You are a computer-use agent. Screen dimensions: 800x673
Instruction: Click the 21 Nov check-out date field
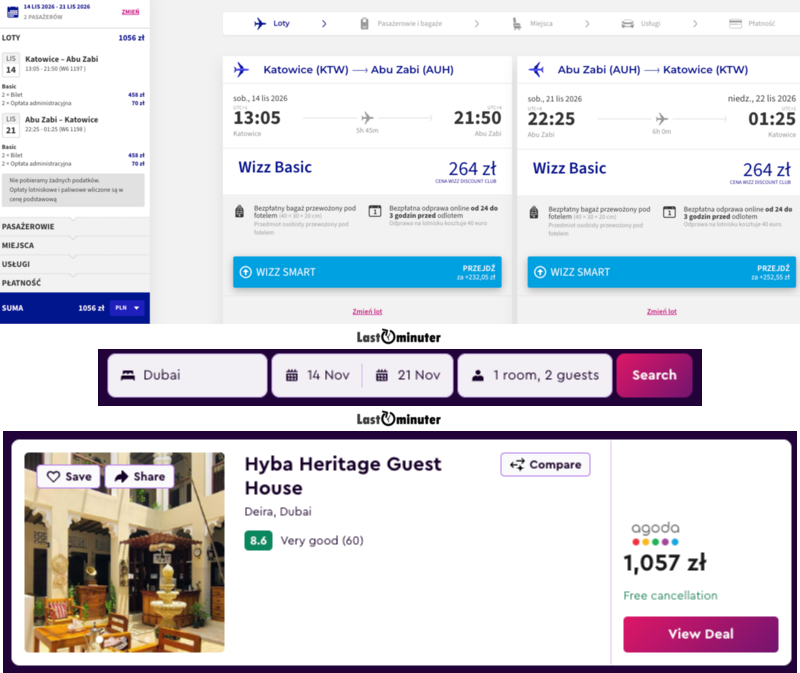(x=408, y=375)
